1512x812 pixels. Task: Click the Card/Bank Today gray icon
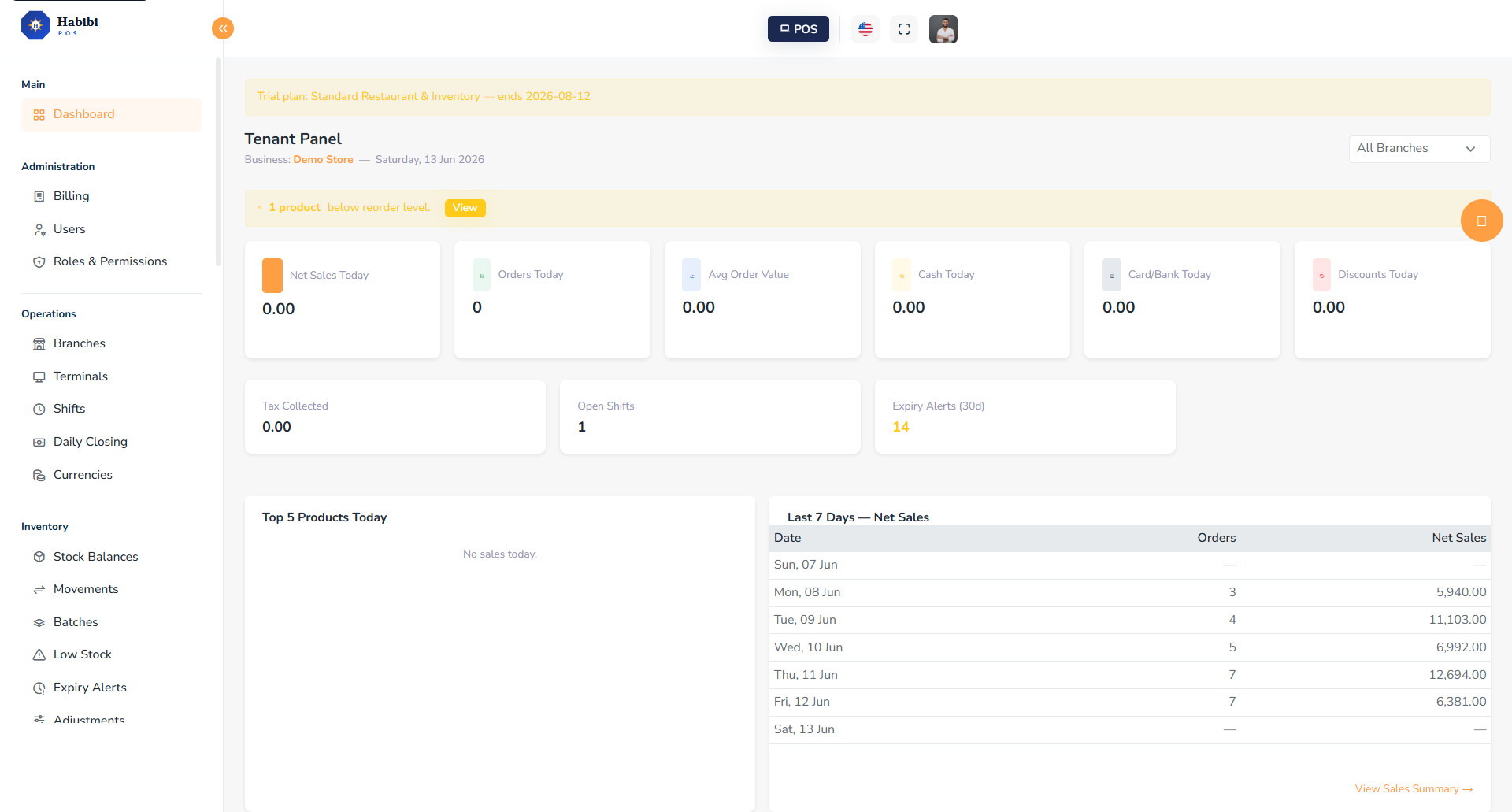pyautogui.click(x=1112, y=275)
